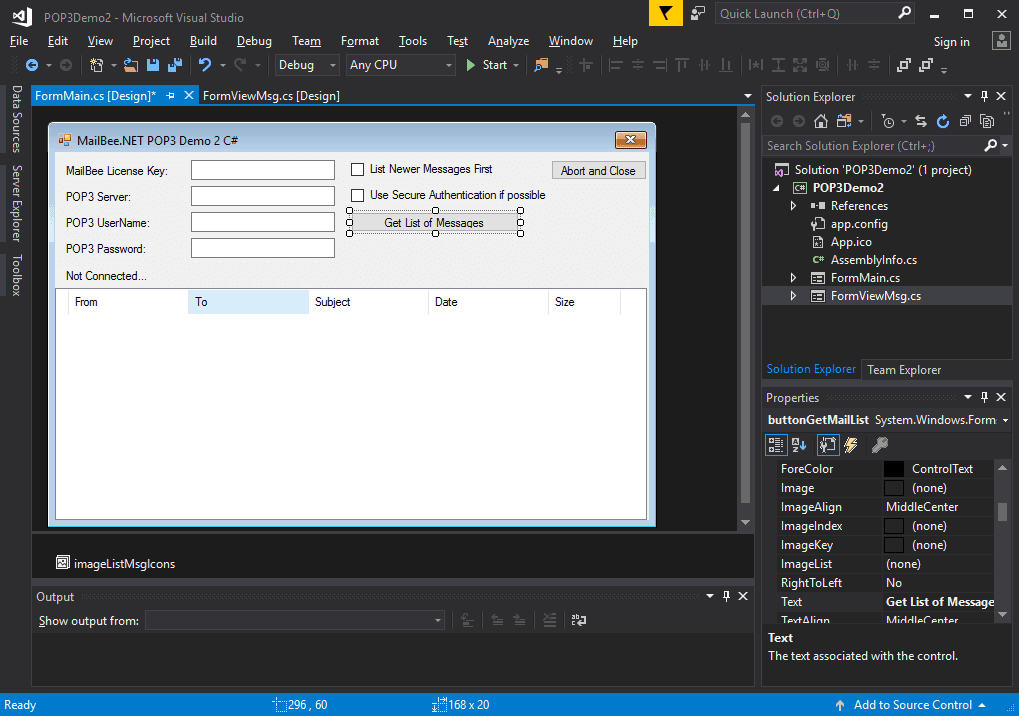Click the Show All Files icon

987,121
